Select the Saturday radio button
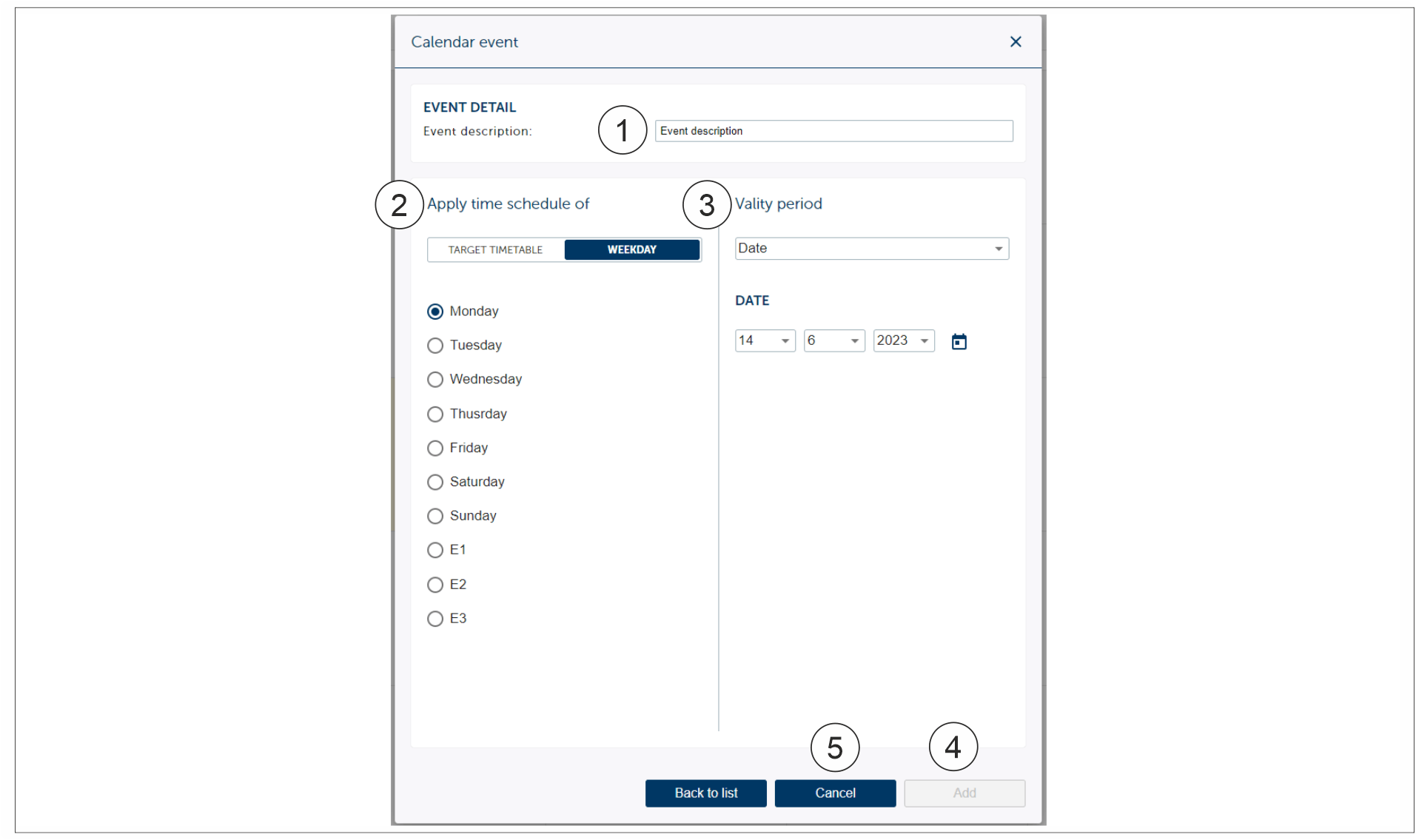This screenshot has width=1416, height=840. tap(435, 482)
